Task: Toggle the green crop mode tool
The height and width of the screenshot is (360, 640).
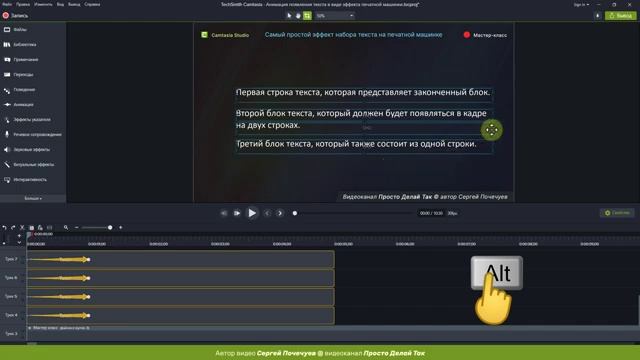Action: [x=307, y=16]
